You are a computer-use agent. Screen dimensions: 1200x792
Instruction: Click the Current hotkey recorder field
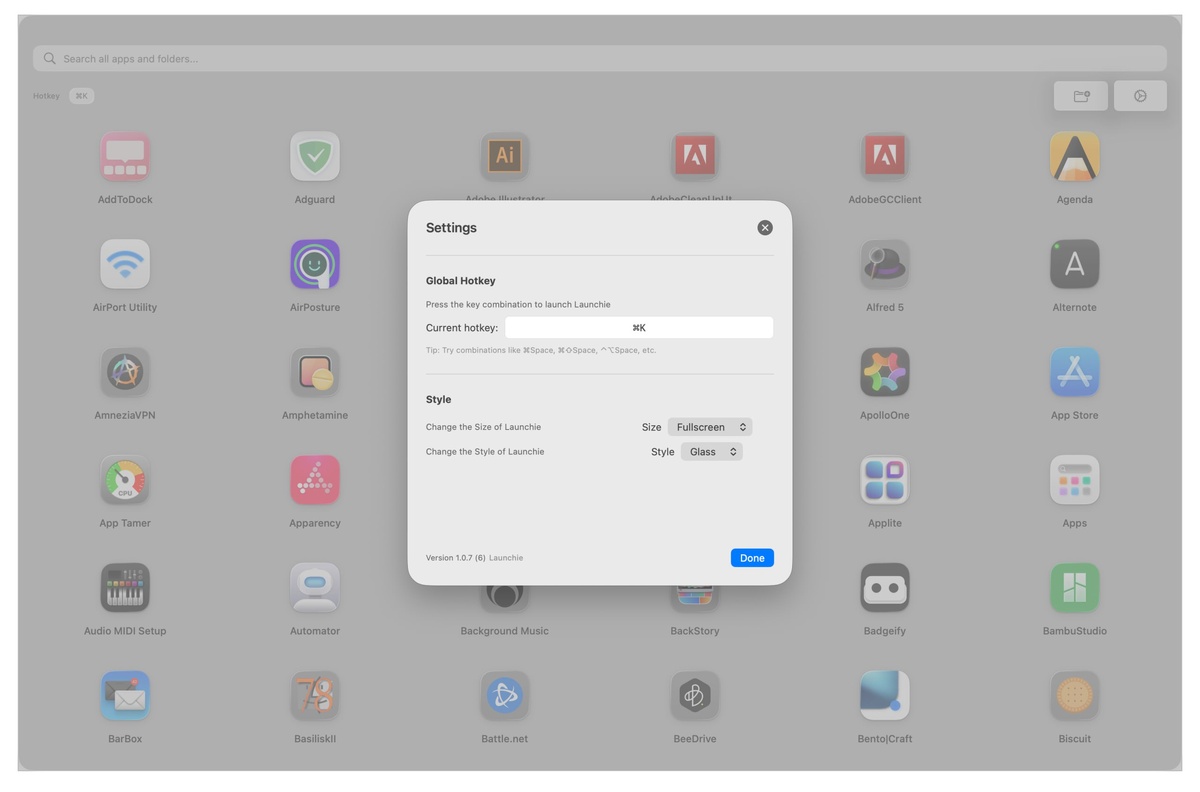point(639,328)
